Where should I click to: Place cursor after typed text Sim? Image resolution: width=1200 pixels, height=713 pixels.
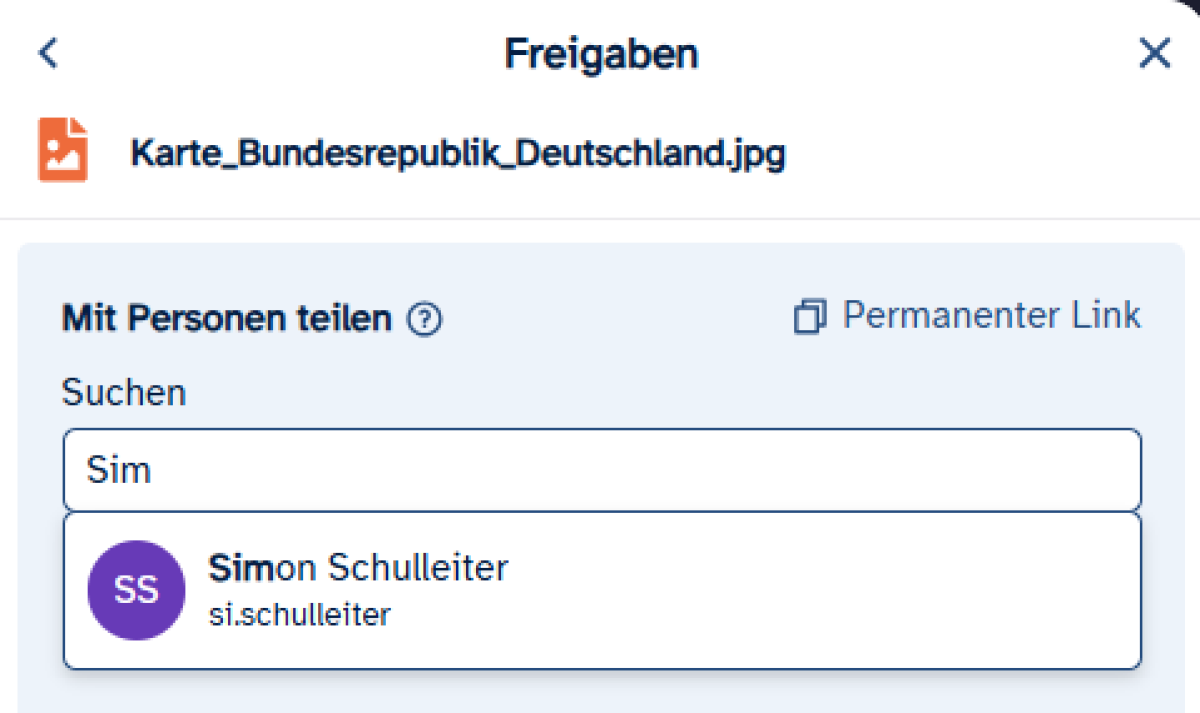pyautogui.click(x=154, y=470)
